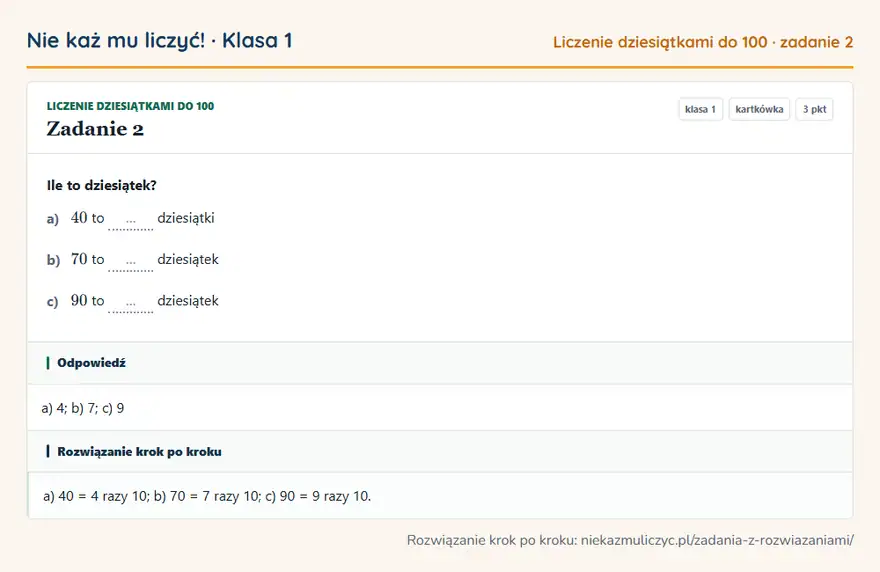This screenshot has width=880, height=572.
Task: Click the '70 to' text in row b)
Action: coord(88,259)
